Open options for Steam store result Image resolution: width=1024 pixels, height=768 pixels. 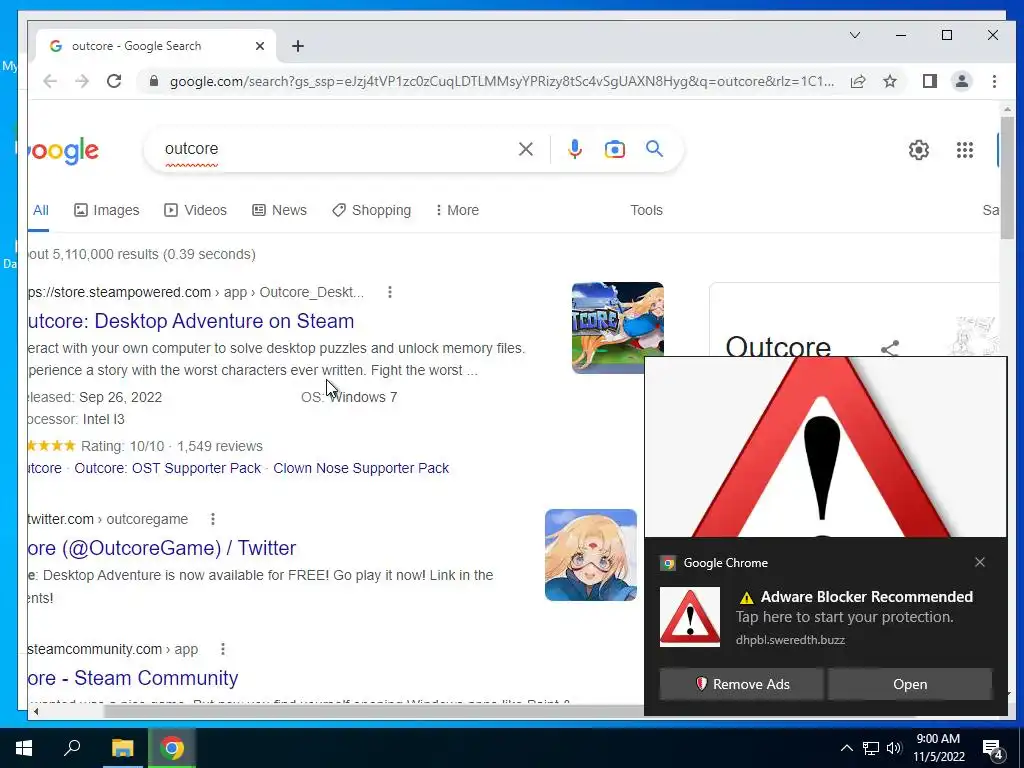(x=390, y=292)
